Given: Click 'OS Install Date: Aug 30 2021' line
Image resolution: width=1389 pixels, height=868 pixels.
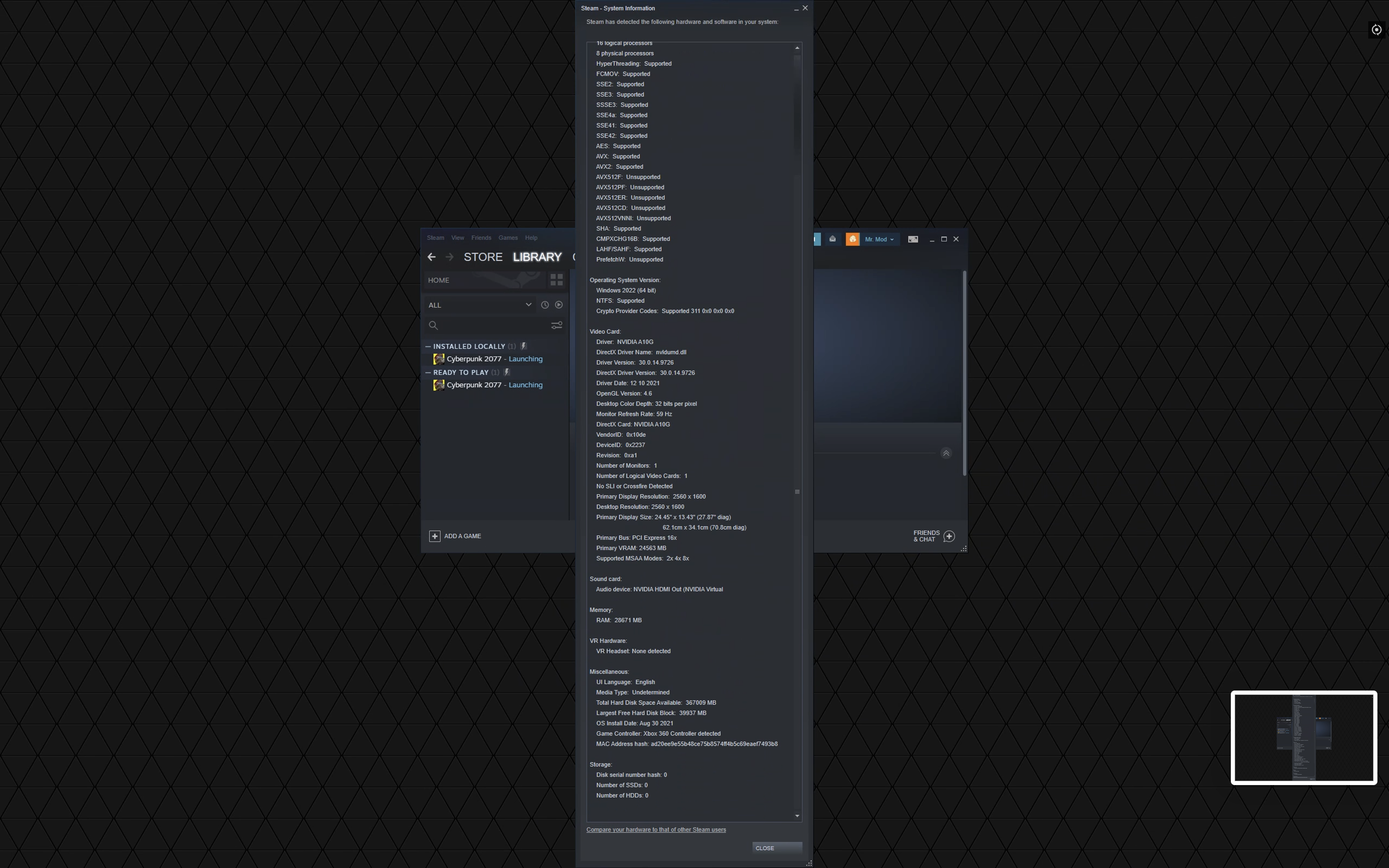Looking at the screenshot, I should tap(634, 723).
